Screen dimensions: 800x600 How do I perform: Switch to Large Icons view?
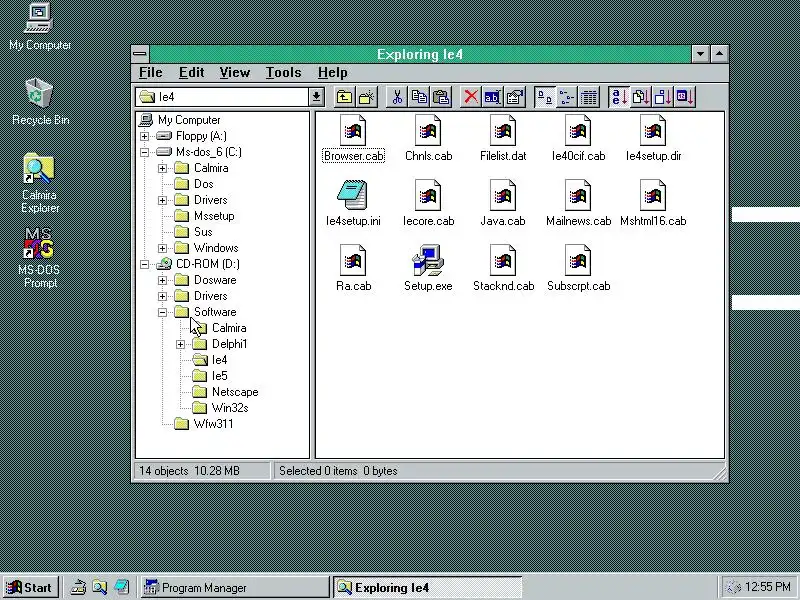tap(544, 97)
